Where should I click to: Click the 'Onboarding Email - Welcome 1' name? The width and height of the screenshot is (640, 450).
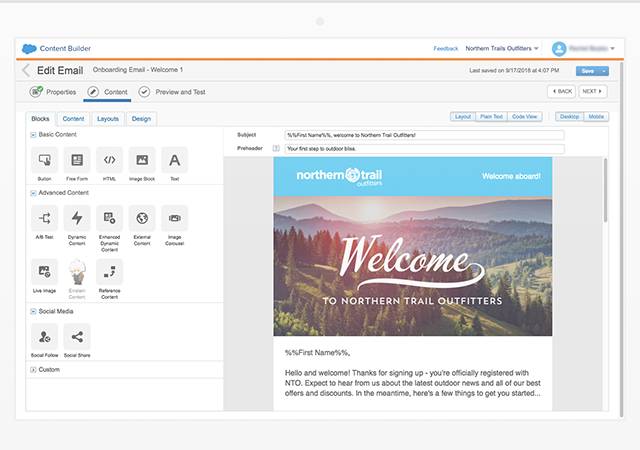[138, 70]
